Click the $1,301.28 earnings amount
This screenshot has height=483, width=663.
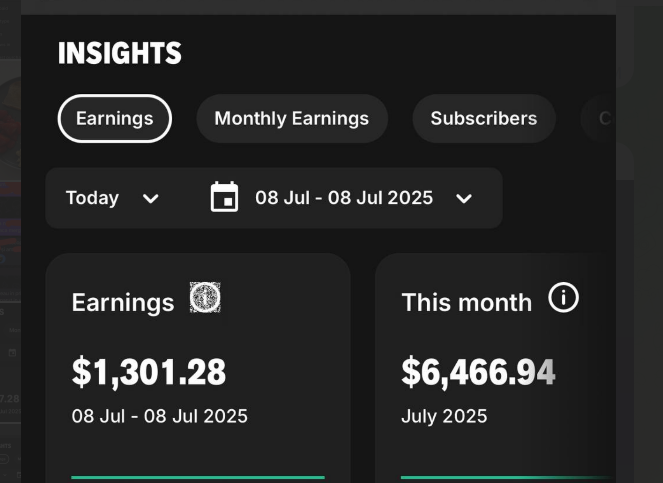tap(149, 371)
